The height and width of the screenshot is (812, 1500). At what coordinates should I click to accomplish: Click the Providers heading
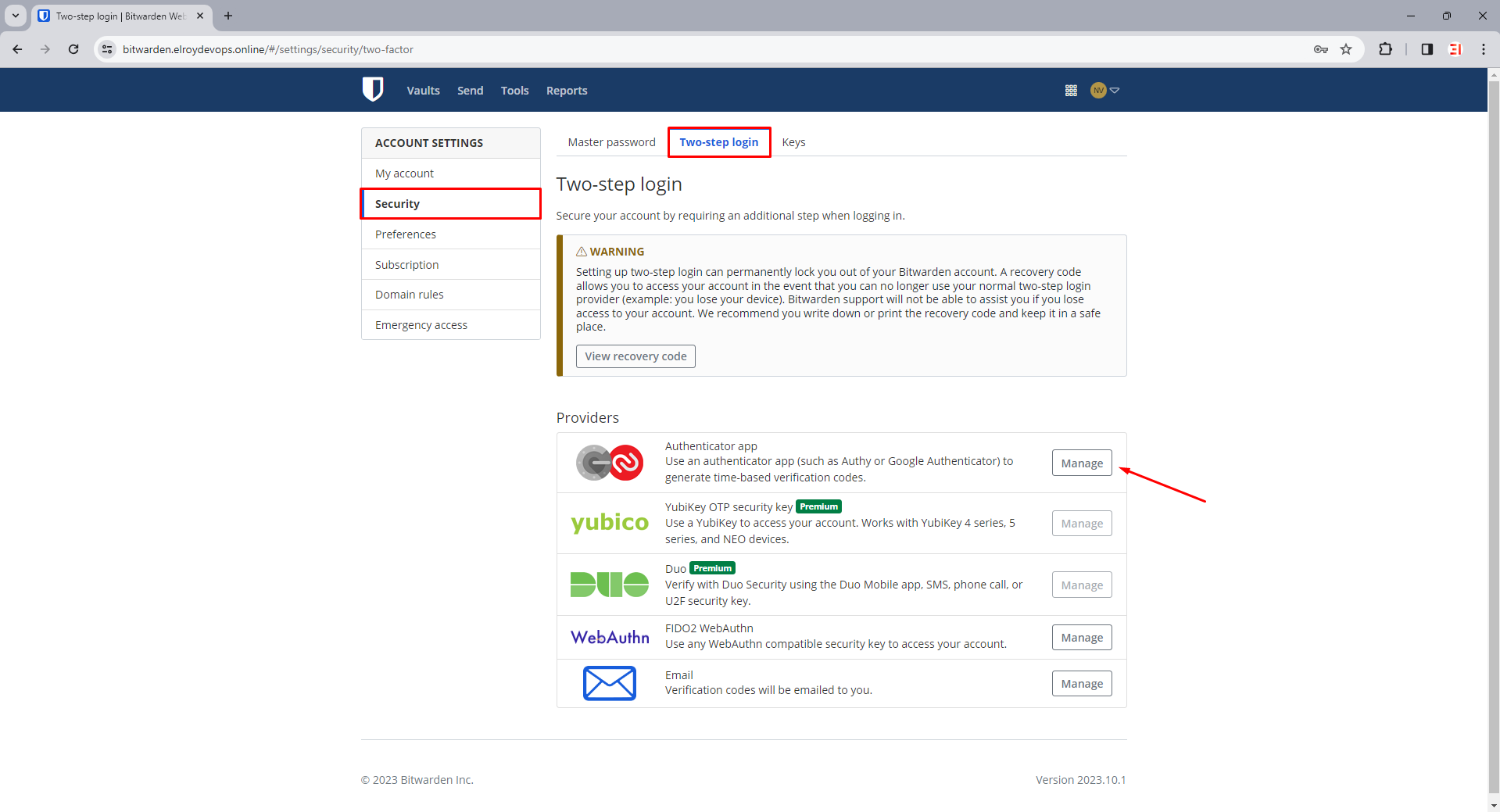coord(588,418)
